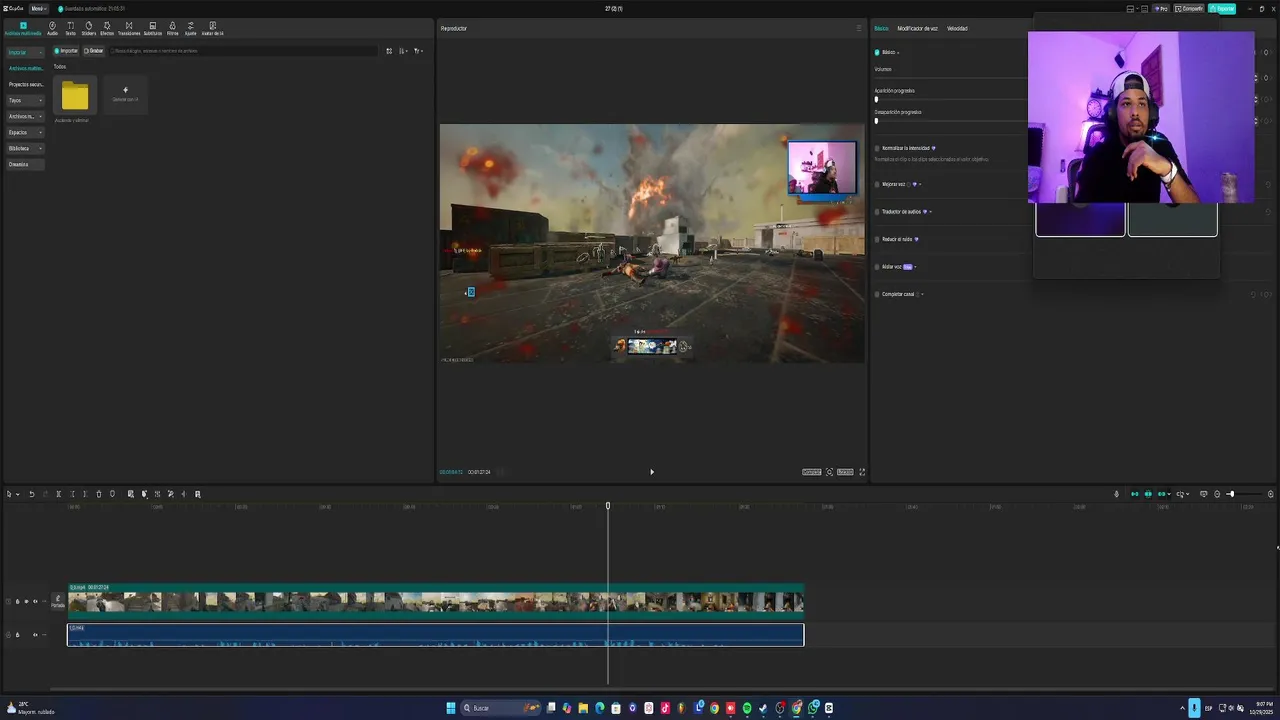Select the Básico tab in properties panel
Image resolution: width=1280 pixels, height=720 pixels.
point(881,28)
